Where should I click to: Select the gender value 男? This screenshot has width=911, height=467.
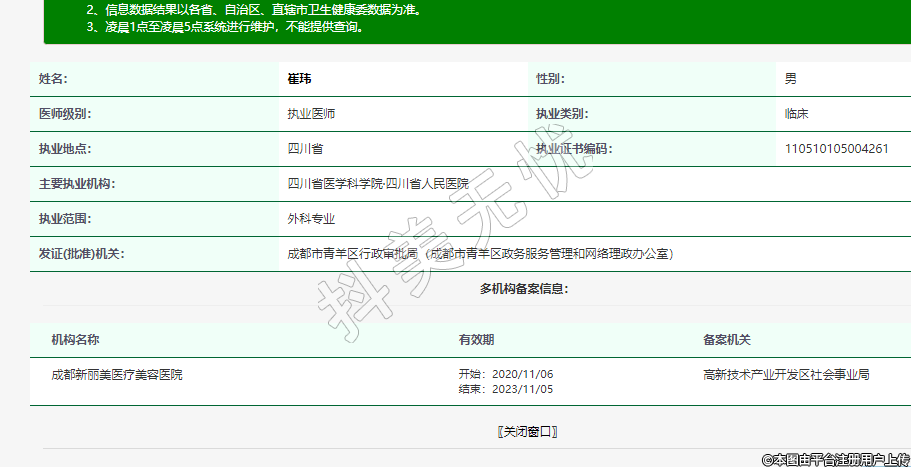point(791,79)
